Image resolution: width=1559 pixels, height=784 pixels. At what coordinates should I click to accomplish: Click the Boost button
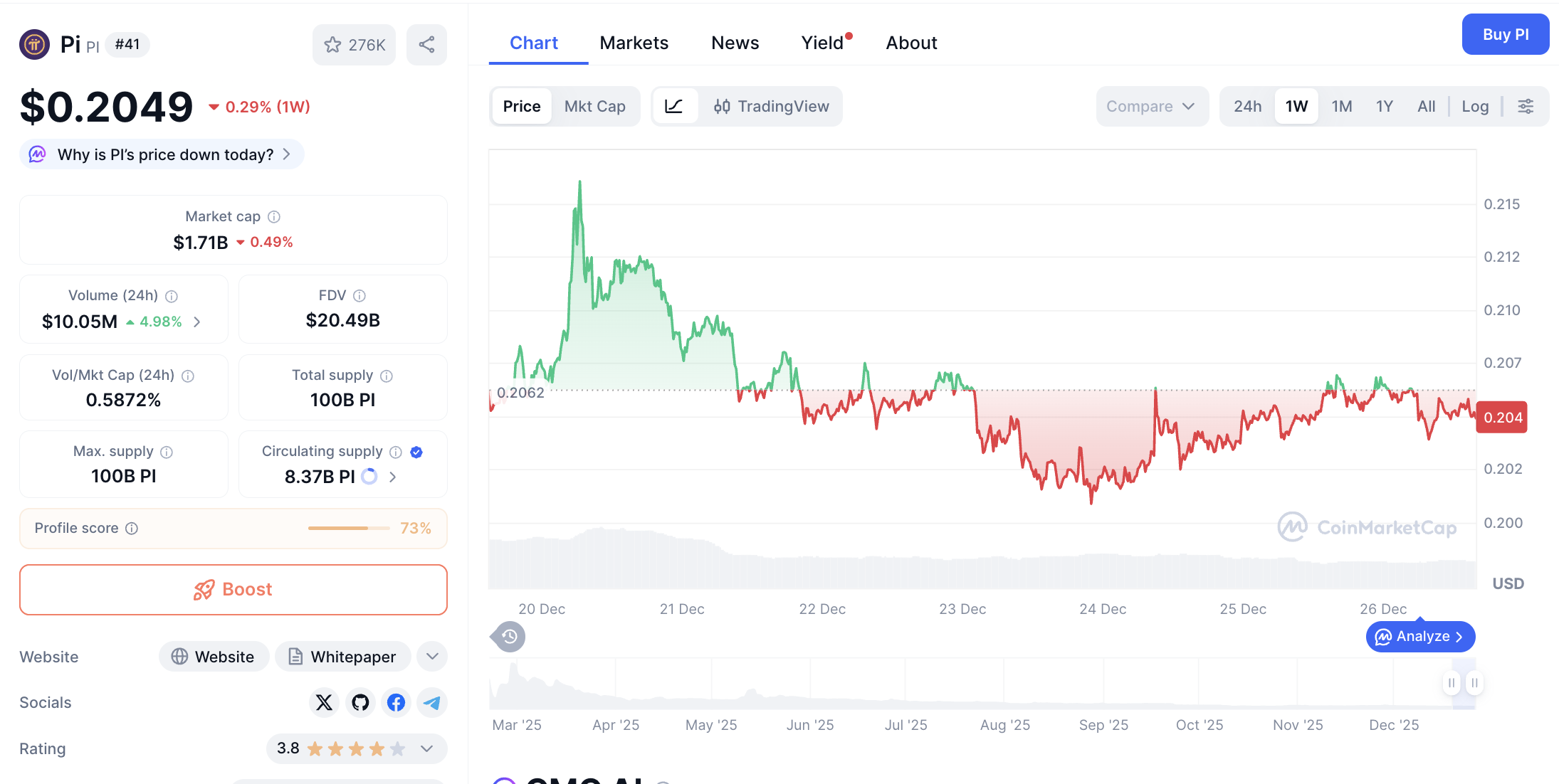coord(233,589)
